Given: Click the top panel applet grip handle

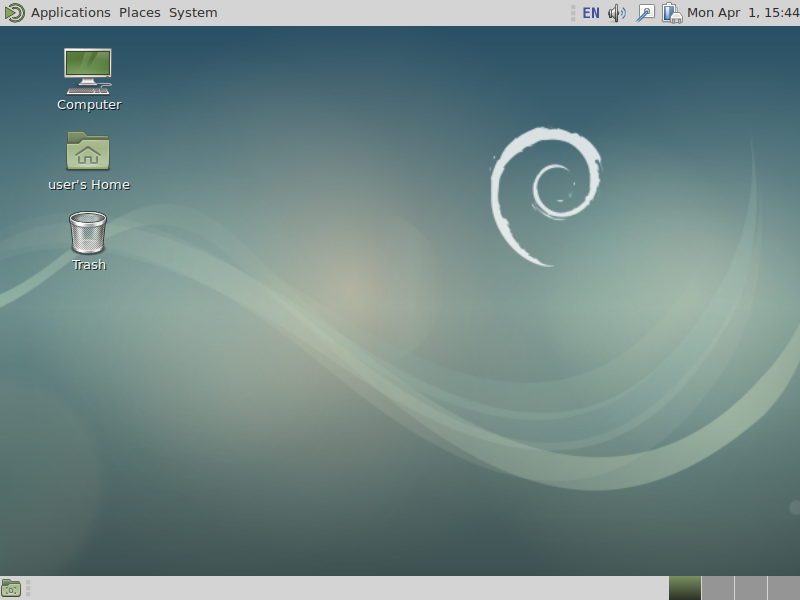Looking at the screenshot, I should click(x=573, y=13).
